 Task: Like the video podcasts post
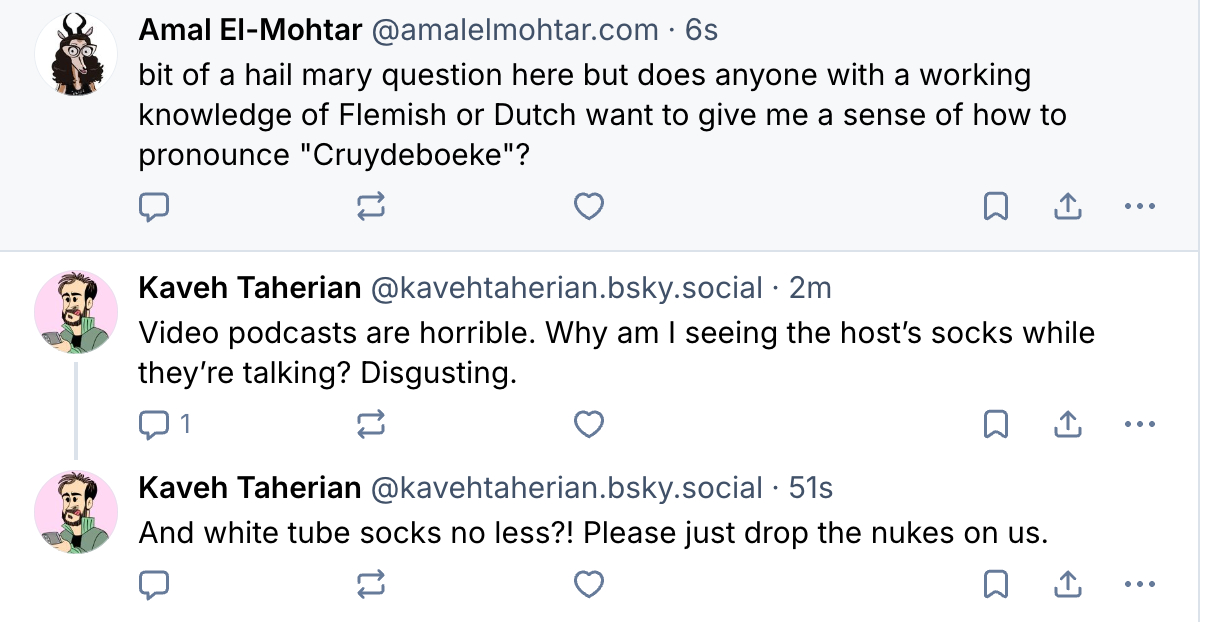click(x=589, y=425)
